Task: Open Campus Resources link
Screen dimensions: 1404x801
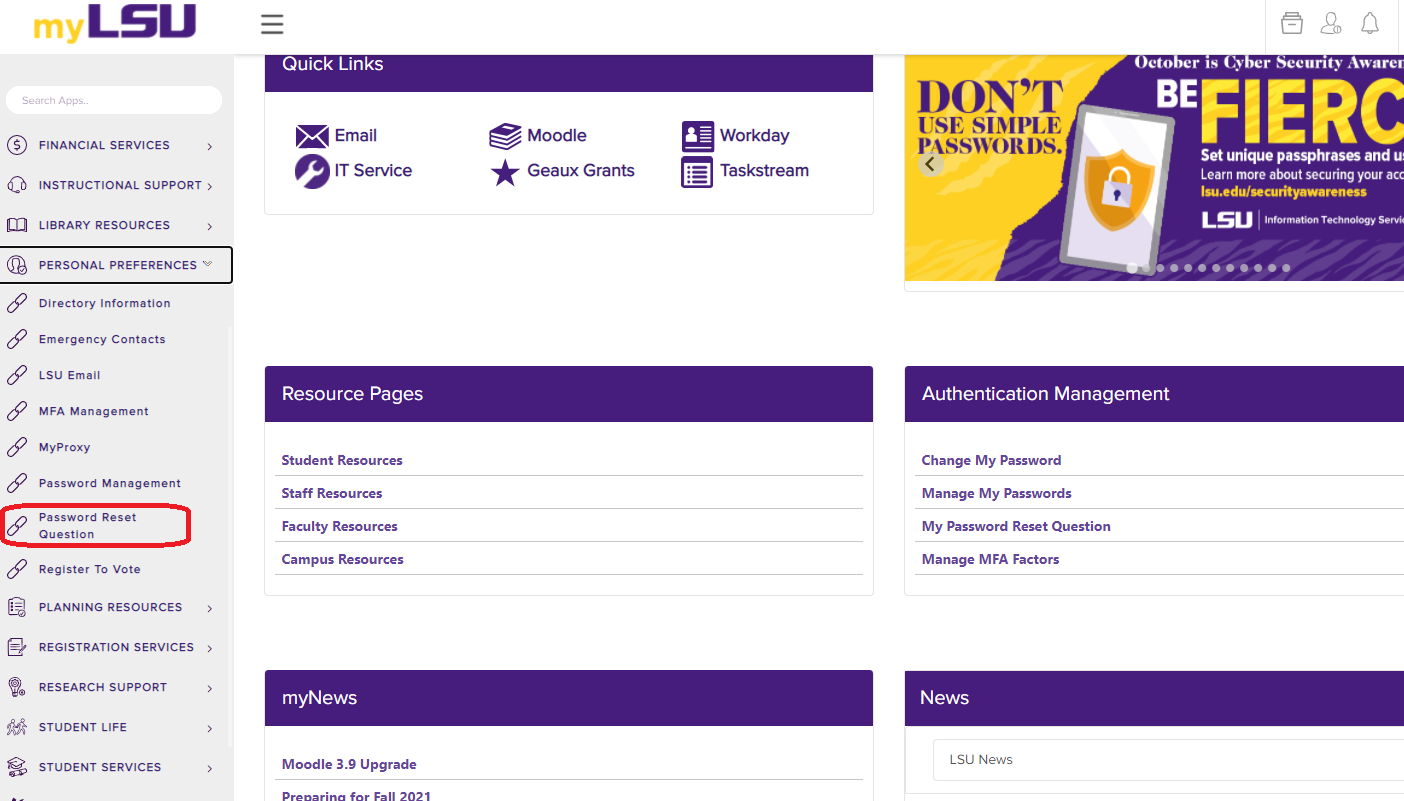Action: point(343,559)
